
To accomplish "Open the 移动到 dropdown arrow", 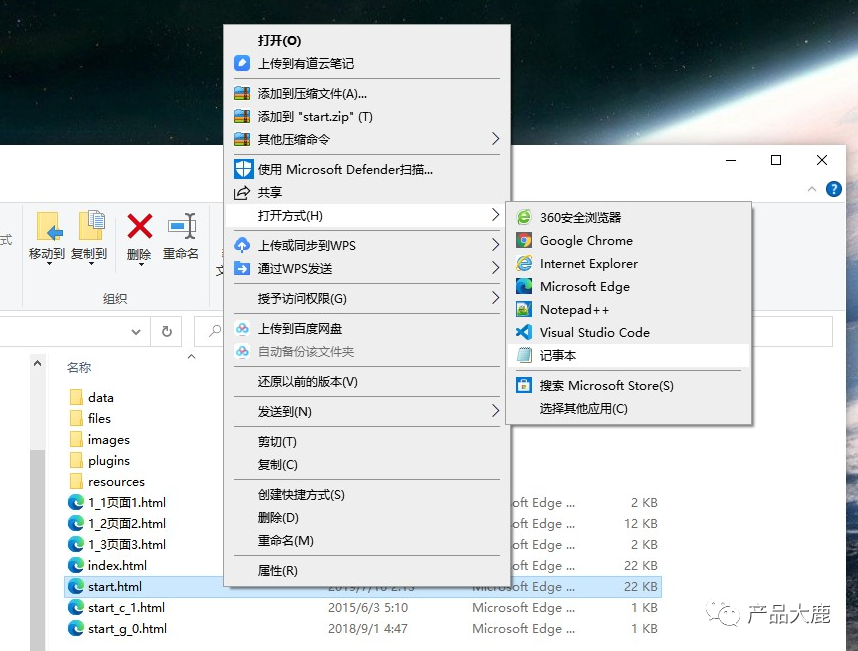I will tap(49, 264).
